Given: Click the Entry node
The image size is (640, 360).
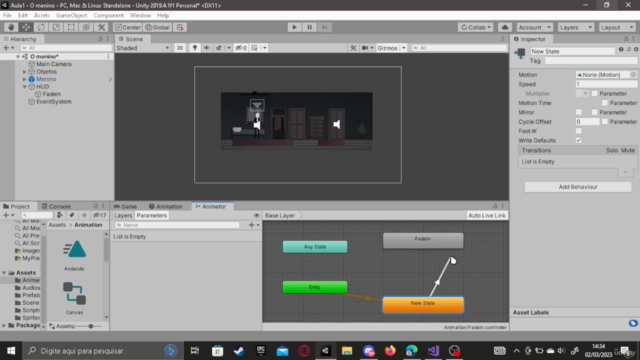Looking at the screenshot, I should [x=315, y=287].
